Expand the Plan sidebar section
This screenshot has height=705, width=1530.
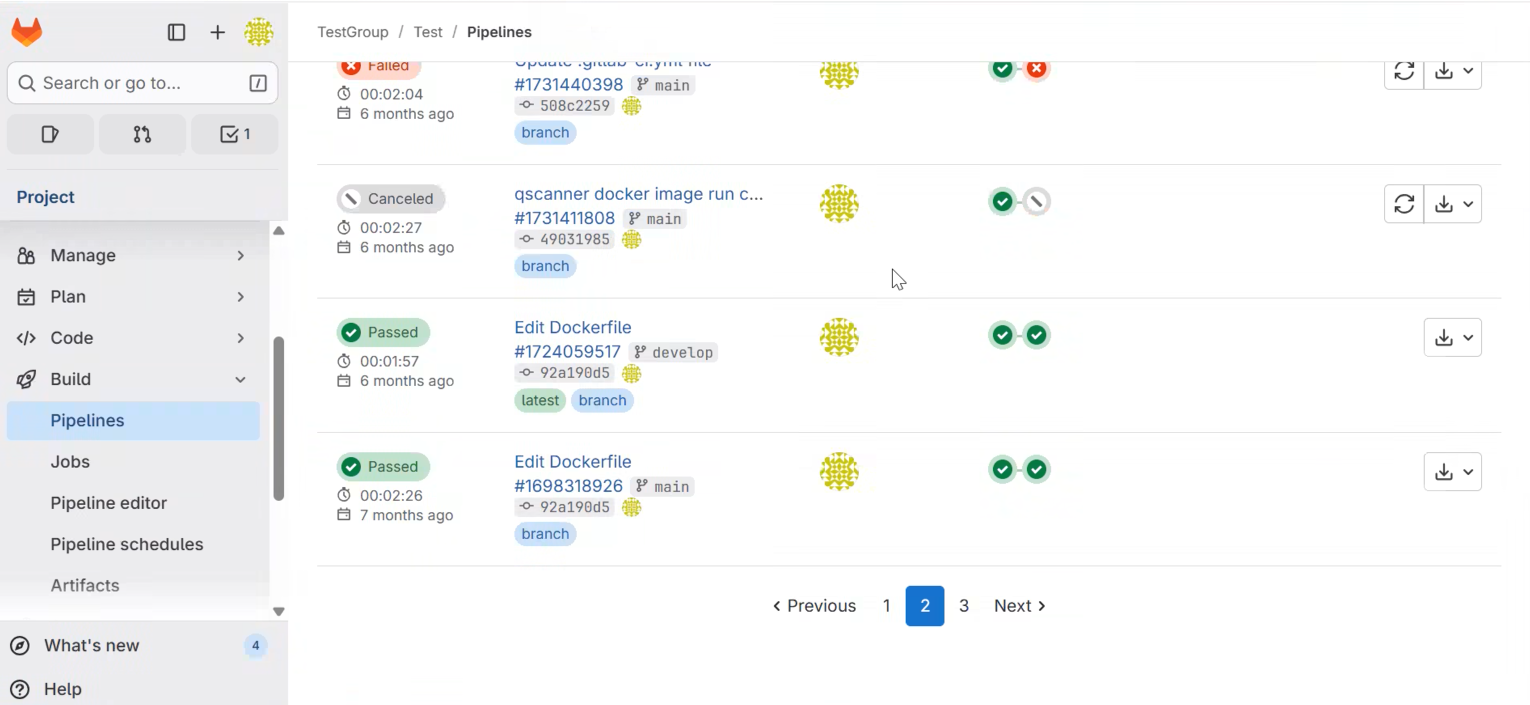point(133,297)
